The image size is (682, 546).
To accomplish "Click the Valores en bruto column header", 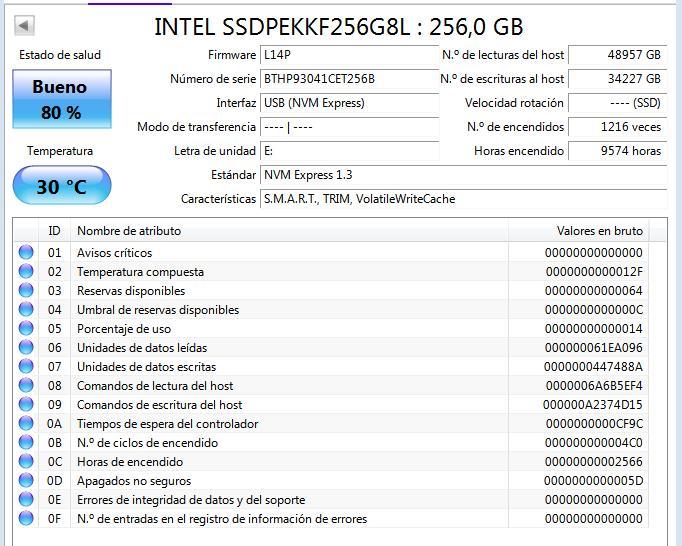I will point(599,231).
